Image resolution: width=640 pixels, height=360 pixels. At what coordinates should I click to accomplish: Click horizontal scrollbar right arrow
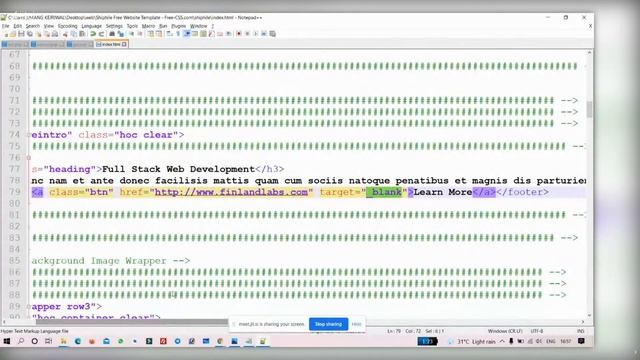(582, 322)
